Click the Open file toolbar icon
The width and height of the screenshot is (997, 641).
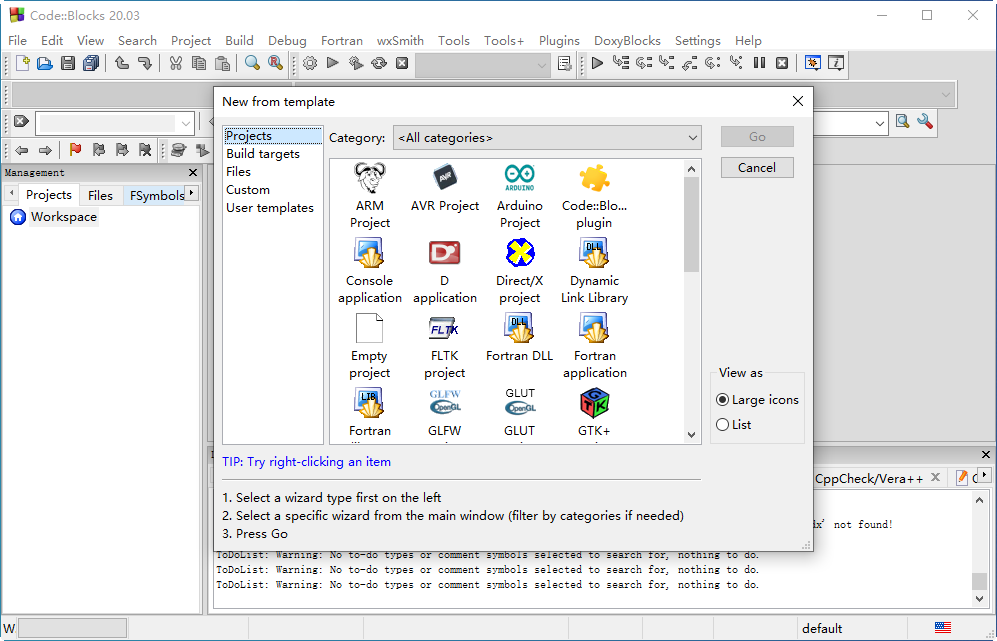(x=45, y=63)
